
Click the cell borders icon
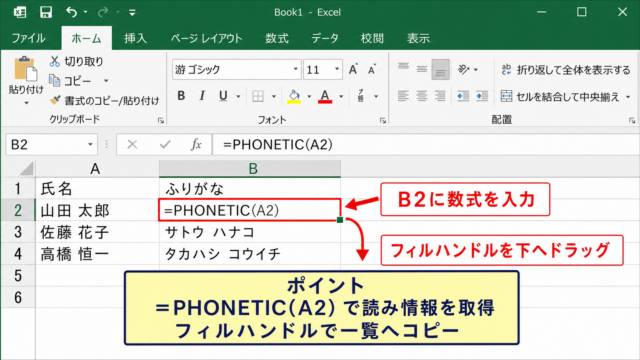pos(258,96)
